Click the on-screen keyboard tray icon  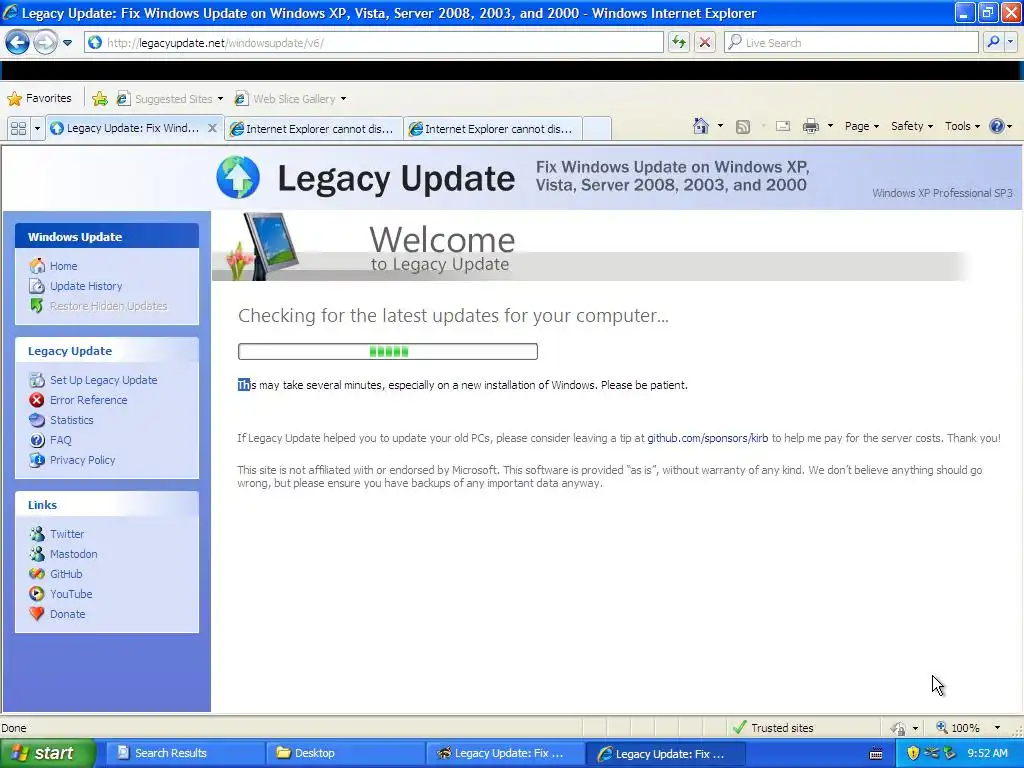(x=876, y=754)
